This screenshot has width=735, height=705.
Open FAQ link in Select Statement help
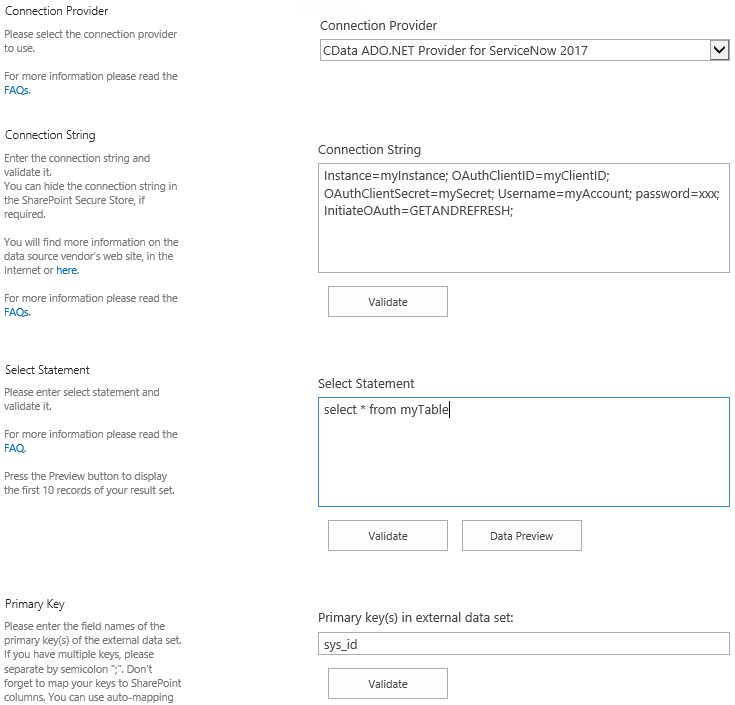point(15,448)
